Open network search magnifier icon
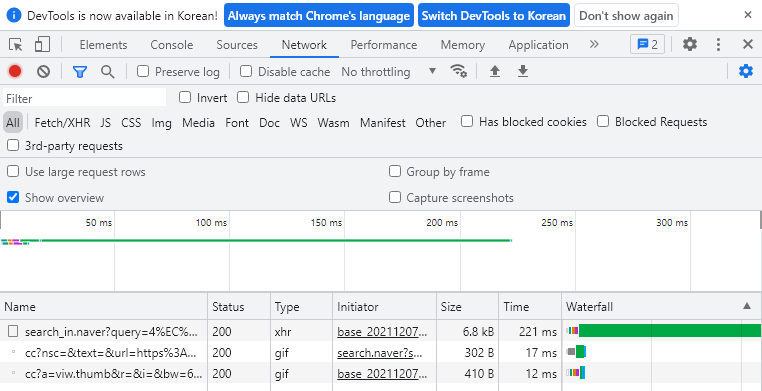The height and width of the screenshot is (391, 762). pyautogui.click(x=107, y=72)
